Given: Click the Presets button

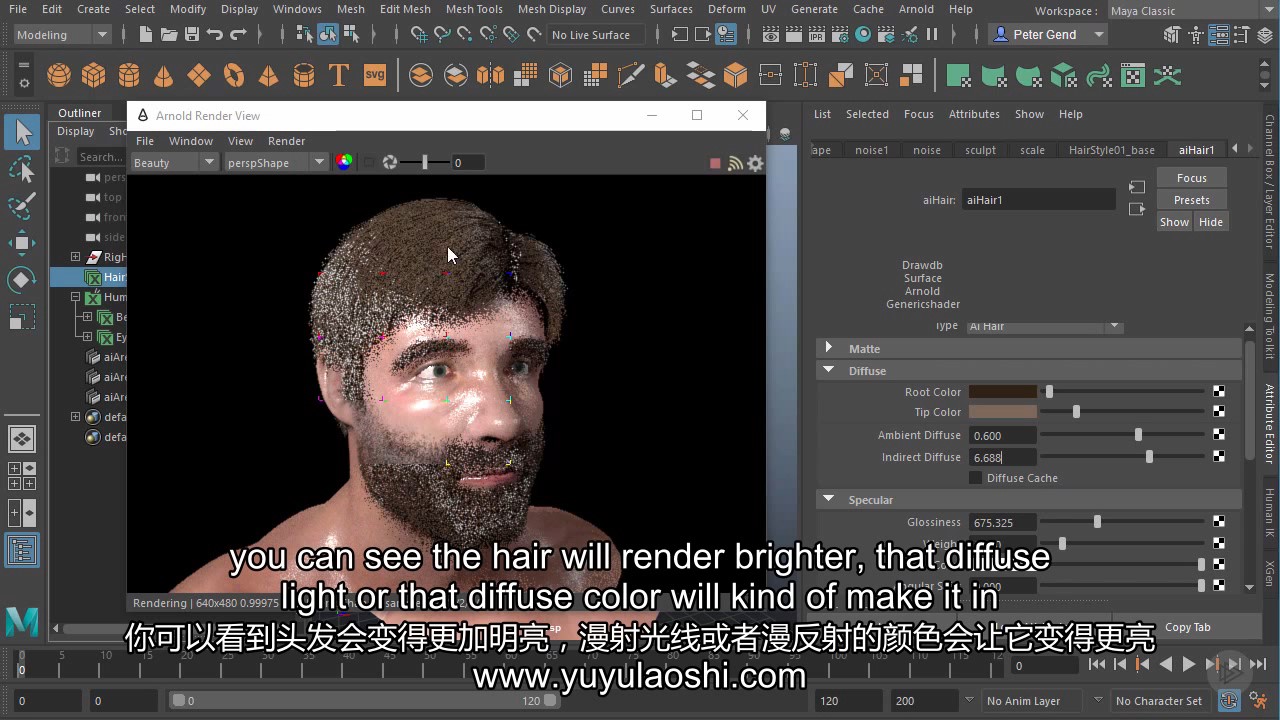Looking at the screenshot, I should pyautogui.click(x=1192, y=200).
